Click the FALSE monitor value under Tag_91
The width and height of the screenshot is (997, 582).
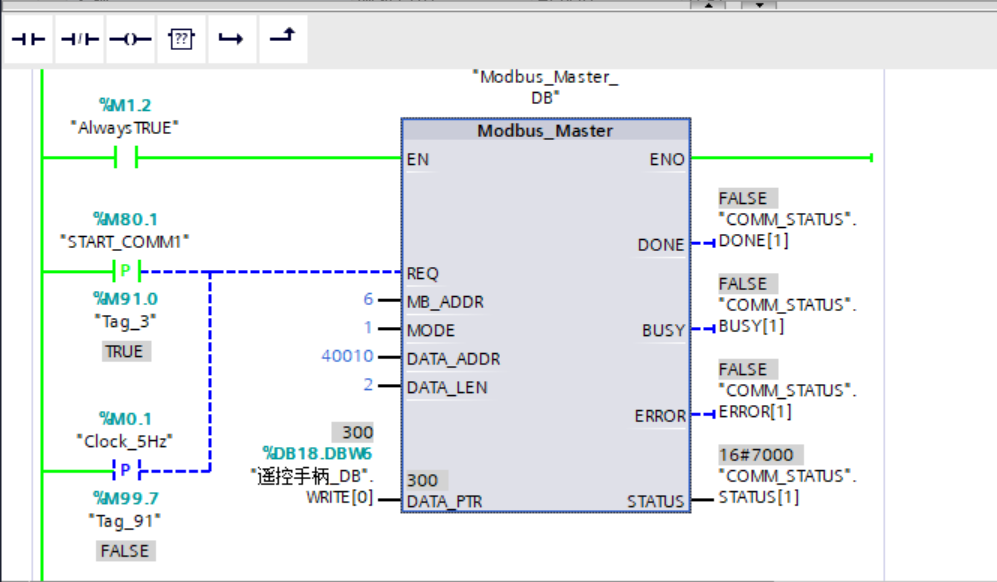coord(126,551)
